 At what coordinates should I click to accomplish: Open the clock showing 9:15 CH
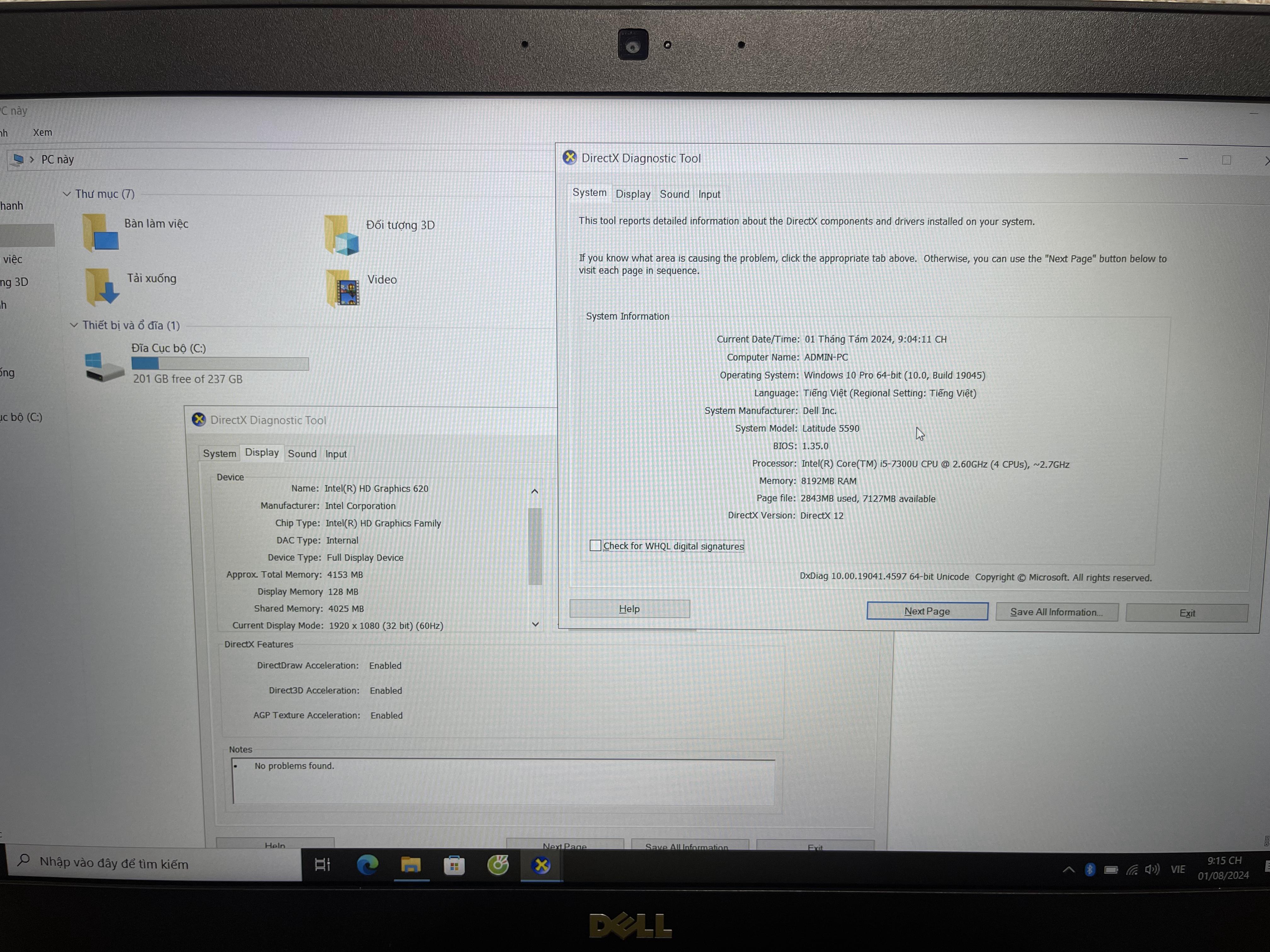1223,868
